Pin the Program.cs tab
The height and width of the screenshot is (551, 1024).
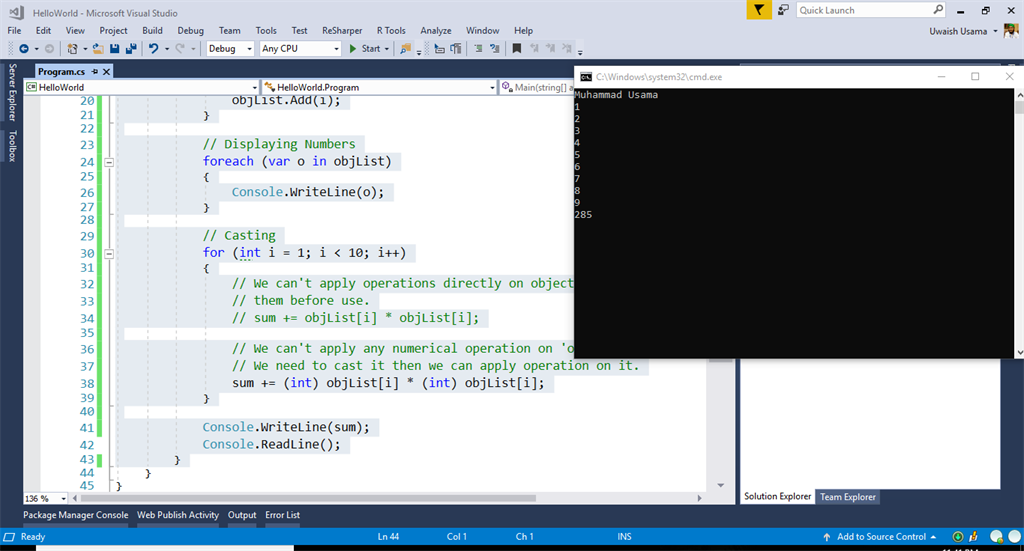(x=94, y=72)
